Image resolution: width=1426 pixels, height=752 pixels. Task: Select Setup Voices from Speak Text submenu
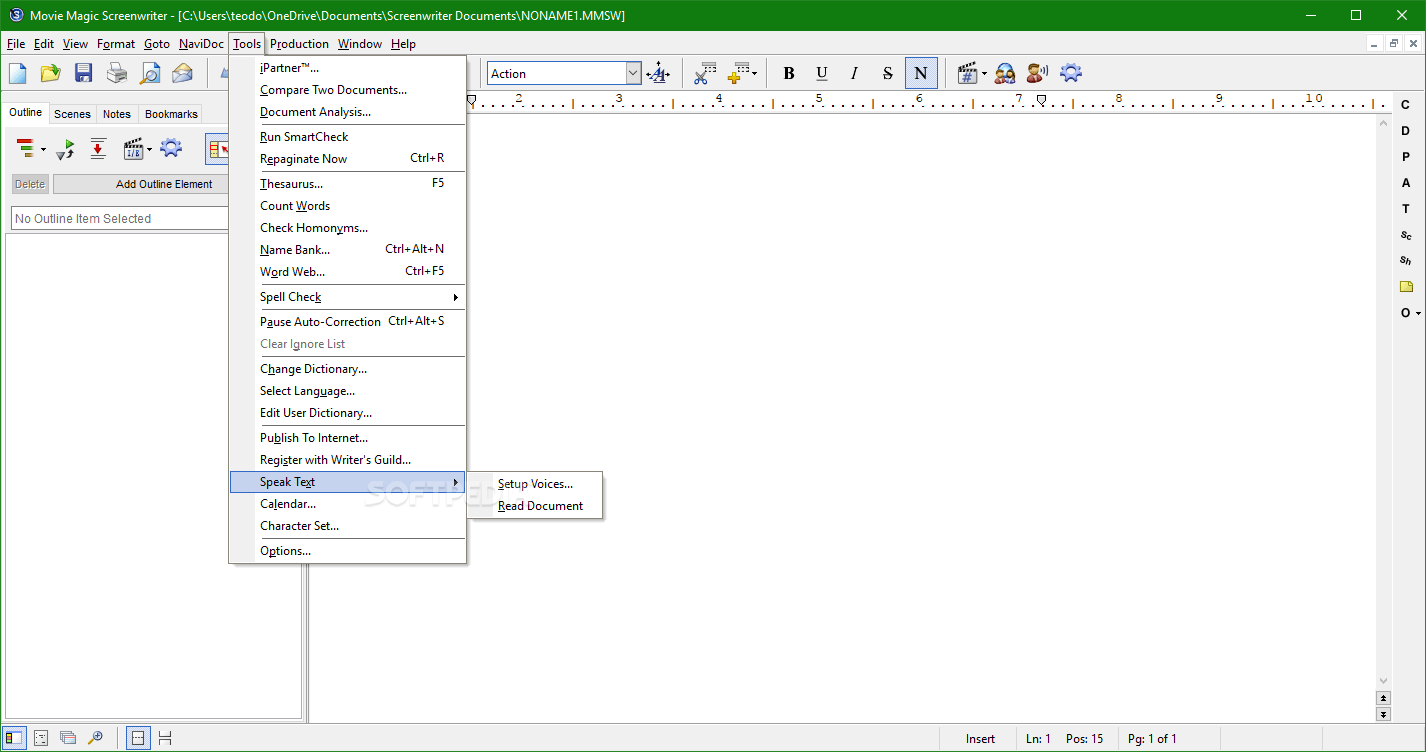536,483
